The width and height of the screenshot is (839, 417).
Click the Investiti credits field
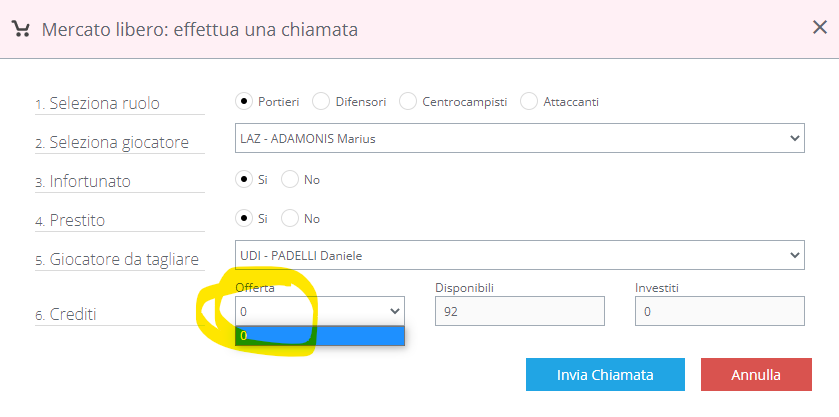coord(719,311)
